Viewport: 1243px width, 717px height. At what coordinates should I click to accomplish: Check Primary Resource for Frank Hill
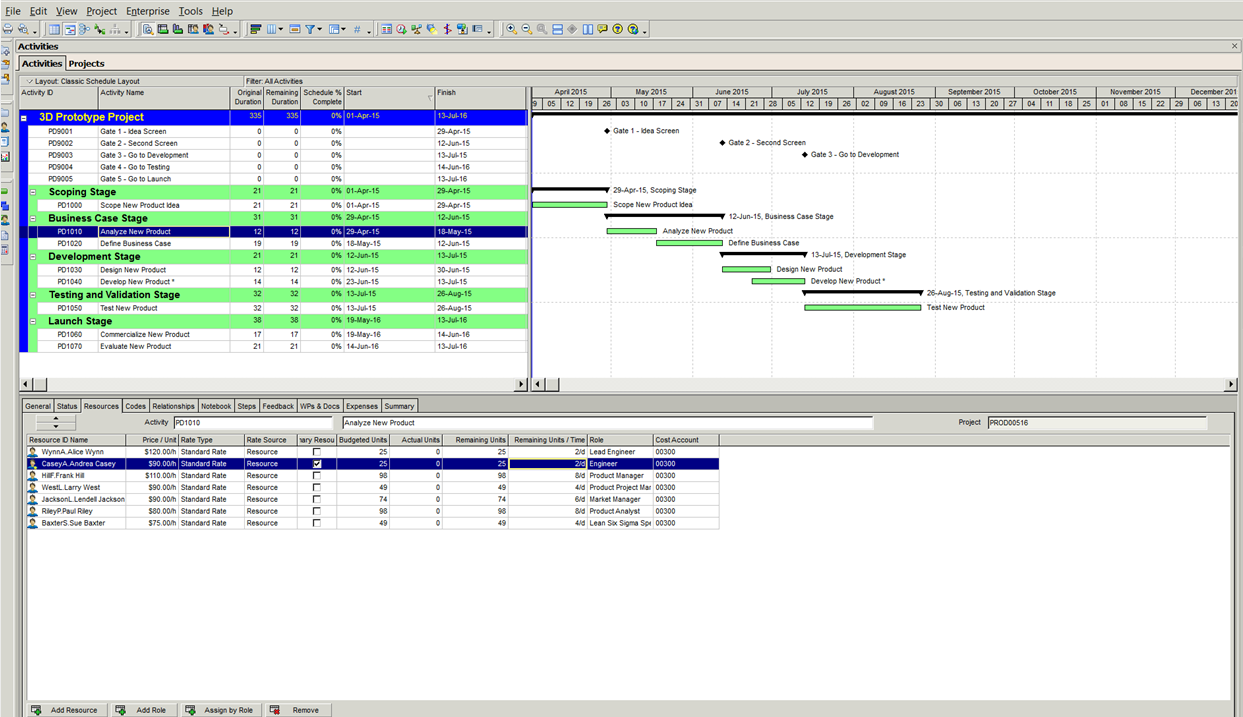tap(317, 476)
